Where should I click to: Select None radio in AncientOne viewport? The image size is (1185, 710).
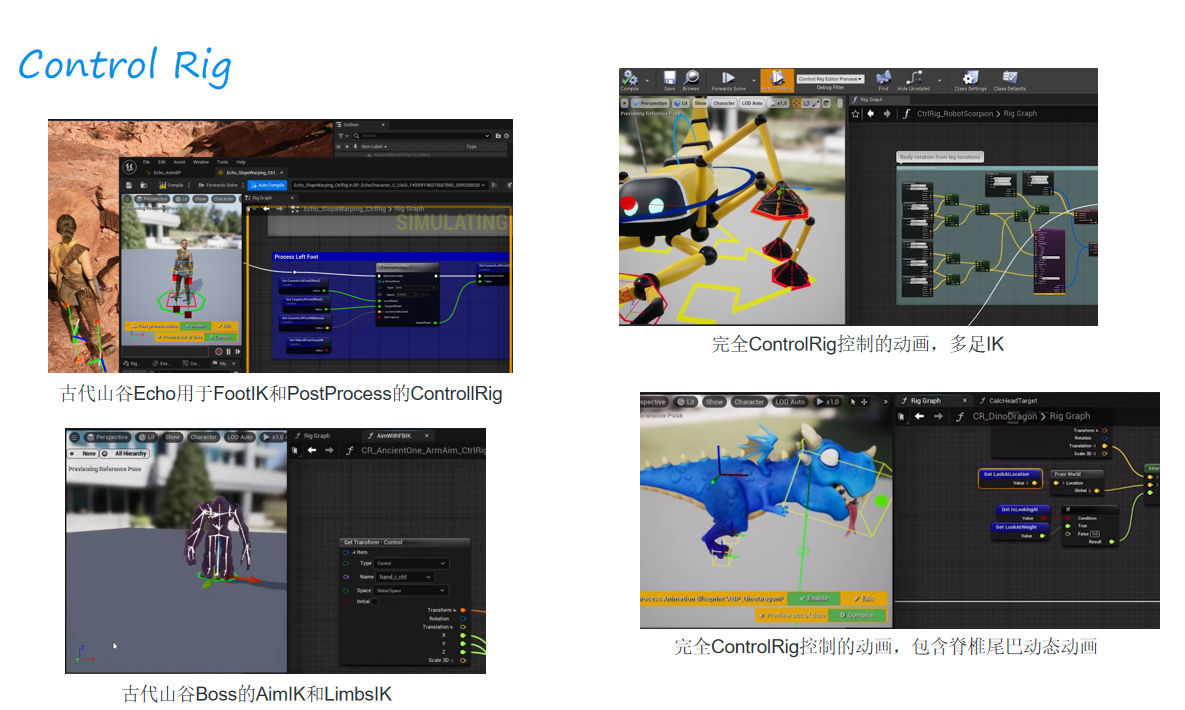[83, 454]
